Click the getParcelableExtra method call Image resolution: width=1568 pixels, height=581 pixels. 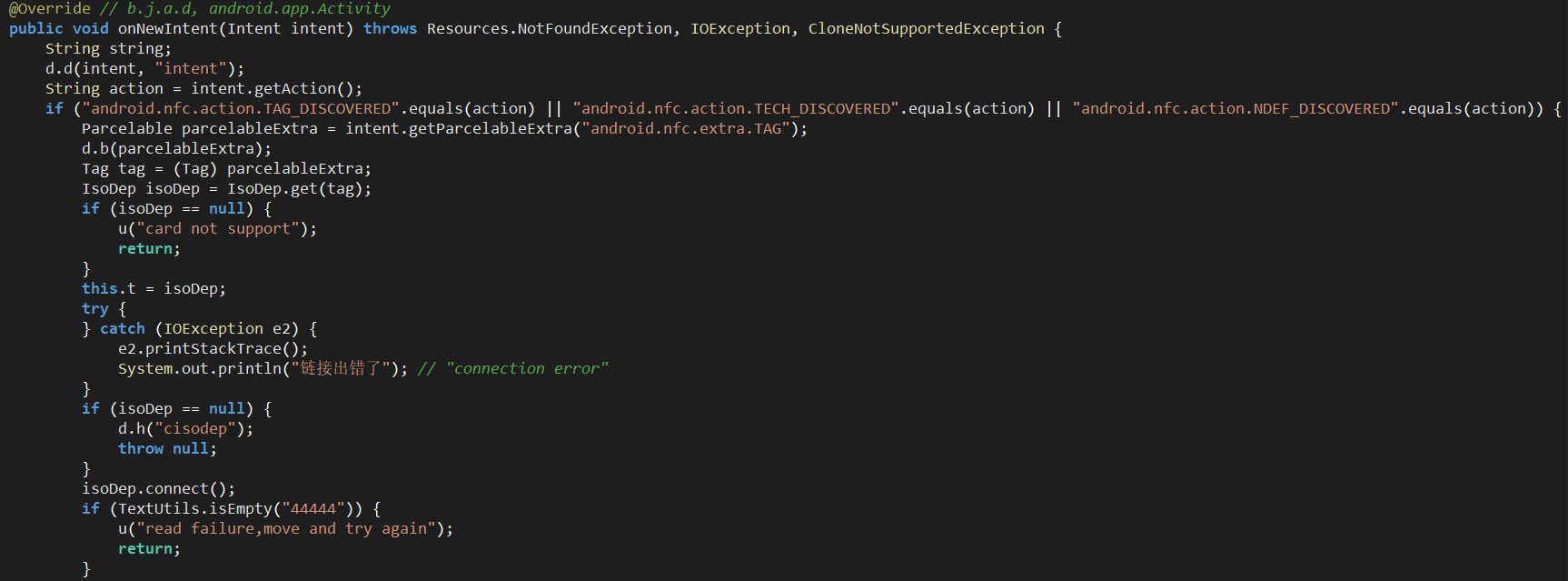click(x=491, y=129)
